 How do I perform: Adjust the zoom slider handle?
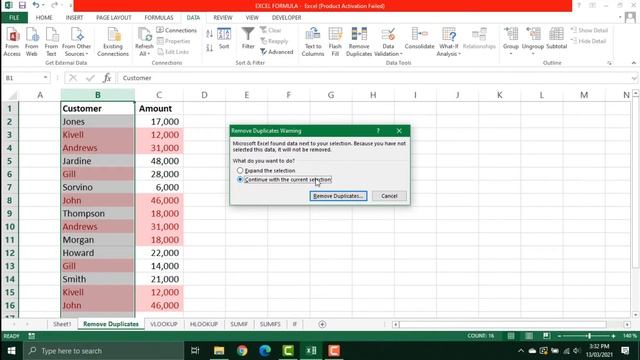(589, 336)
